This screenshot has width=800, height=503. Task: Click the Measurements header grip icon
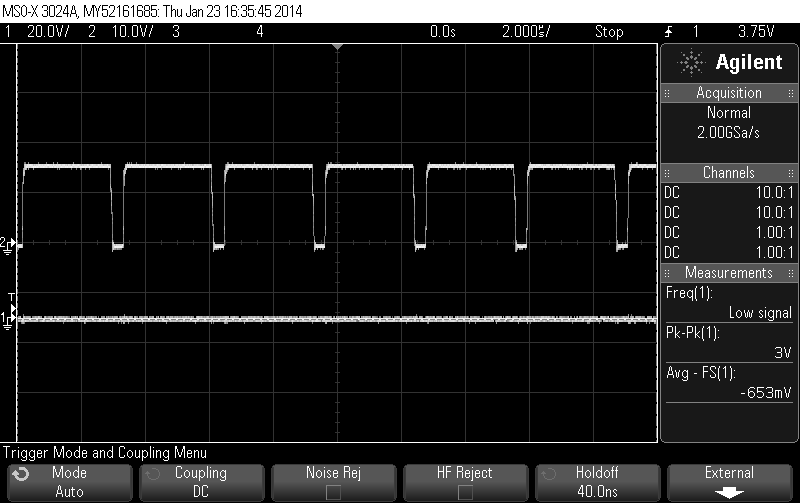pyautogui.click(x=666, y=273)
